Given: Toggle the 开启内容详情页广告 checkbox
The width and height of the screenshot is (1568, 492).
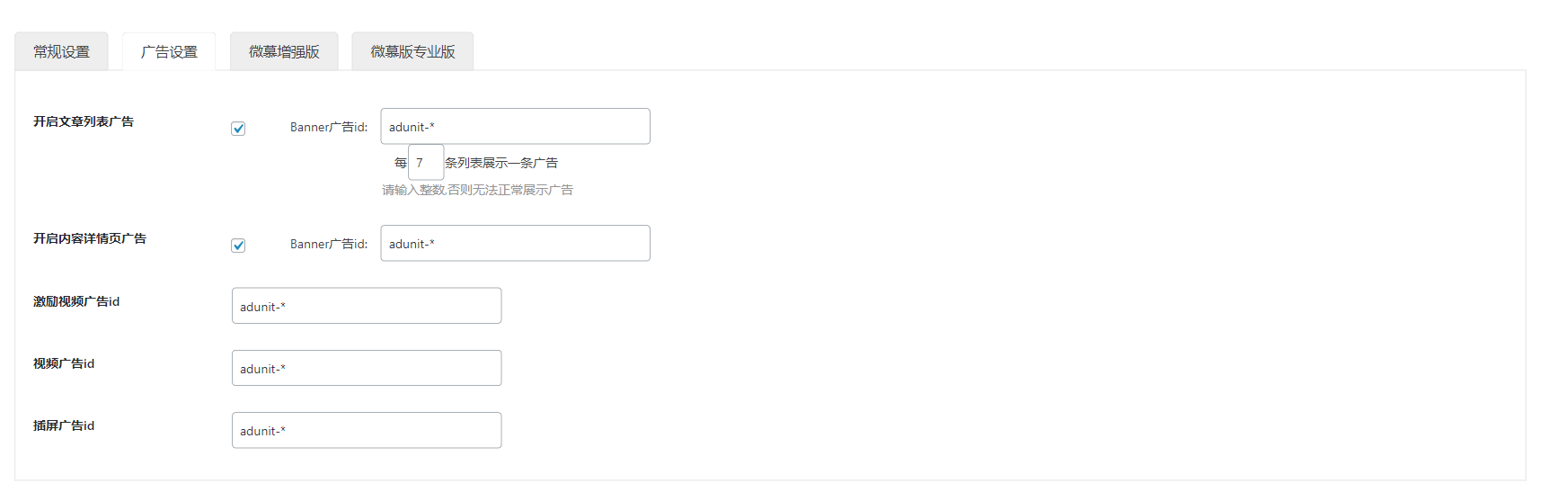Looking at the screenshot, I should (238, 246).
